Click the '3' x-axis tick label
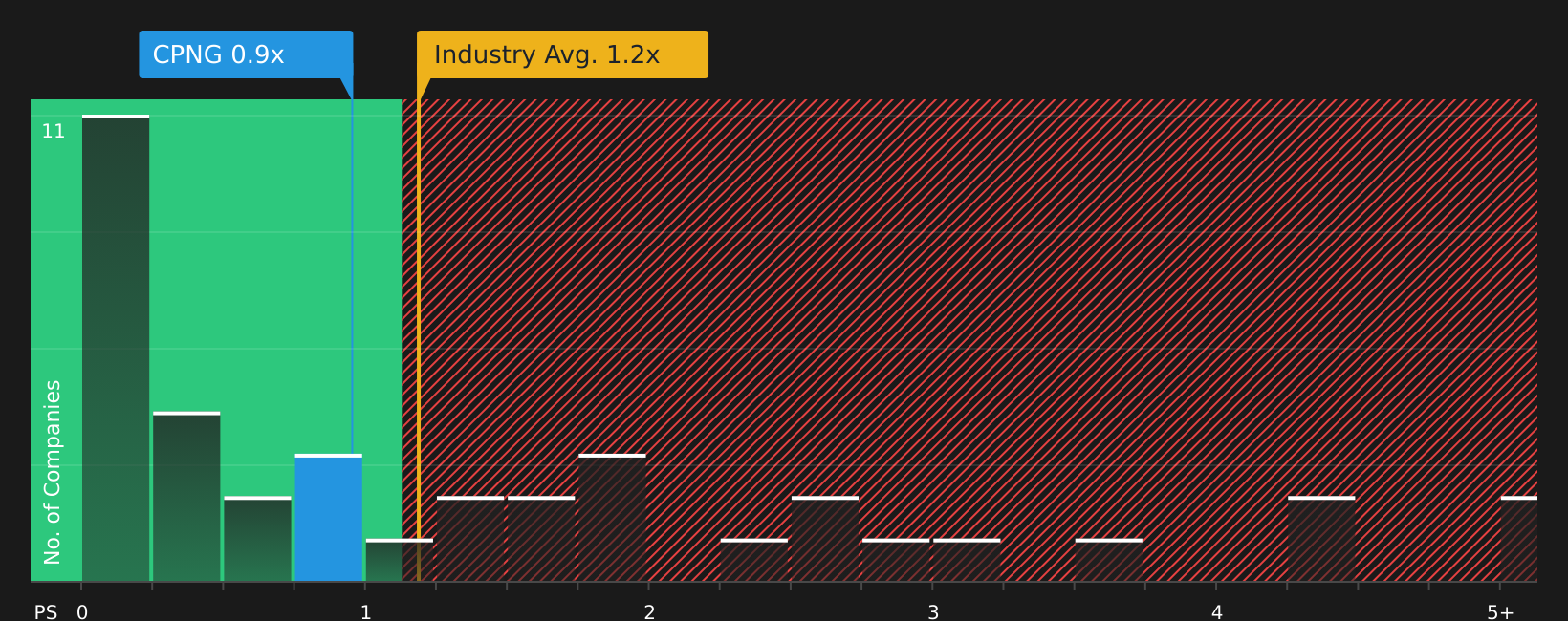The image size is (1568, 621). 933,612
